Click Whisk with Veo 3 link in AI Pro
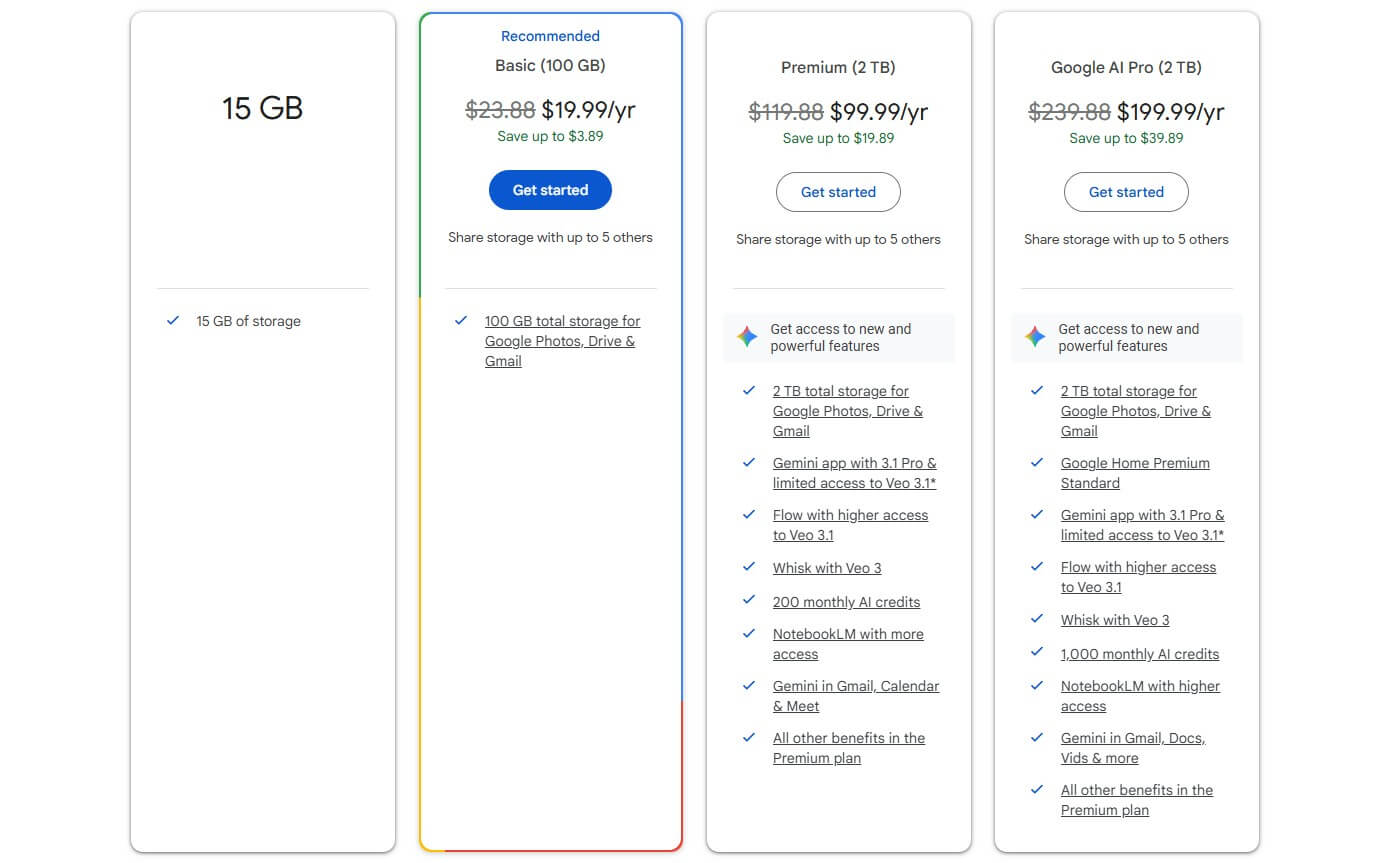Image resolution: width=1394 pixels, height=863 pixels. pos(1114,619)
